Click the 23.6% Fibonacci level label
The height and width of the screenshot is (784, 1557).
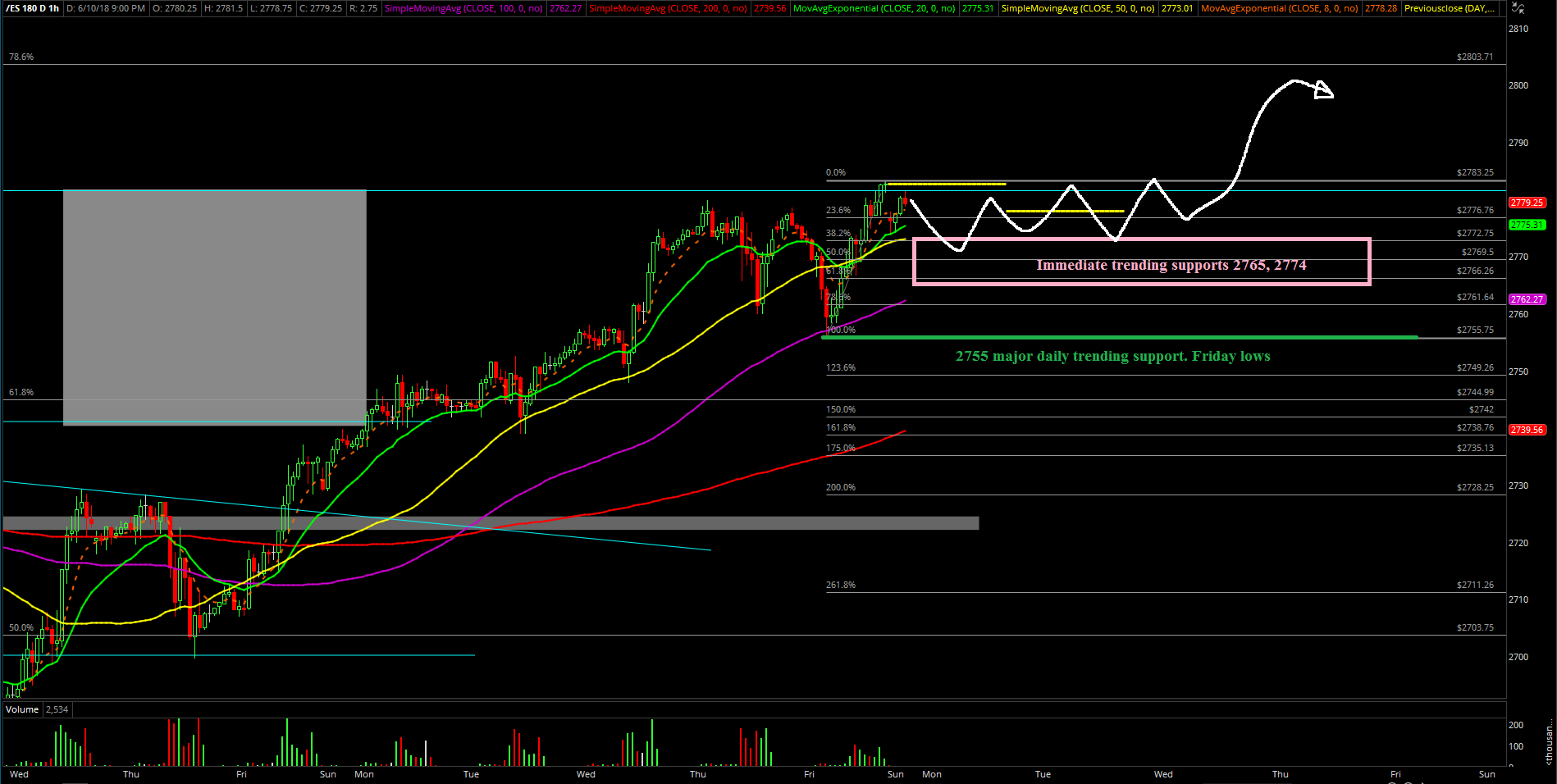(x=838, y=210)
